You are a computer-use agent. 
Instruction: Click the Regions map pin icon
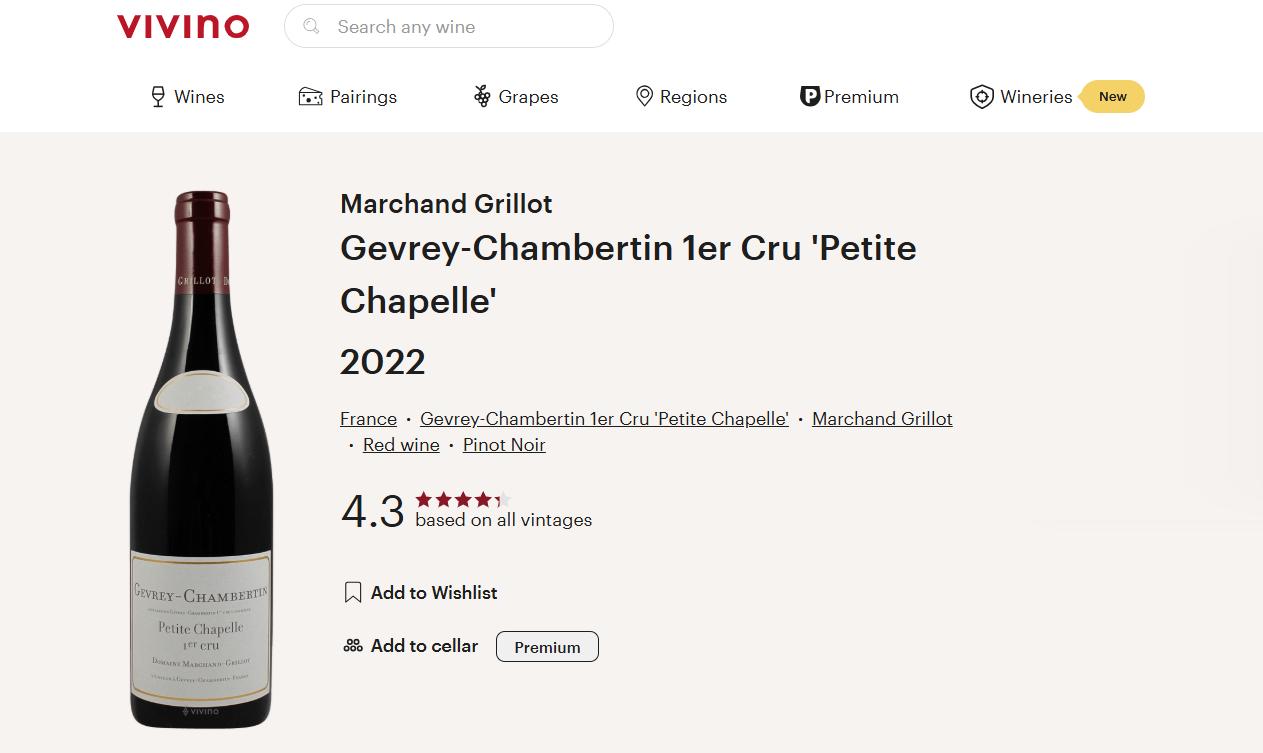tap(644, 97)
